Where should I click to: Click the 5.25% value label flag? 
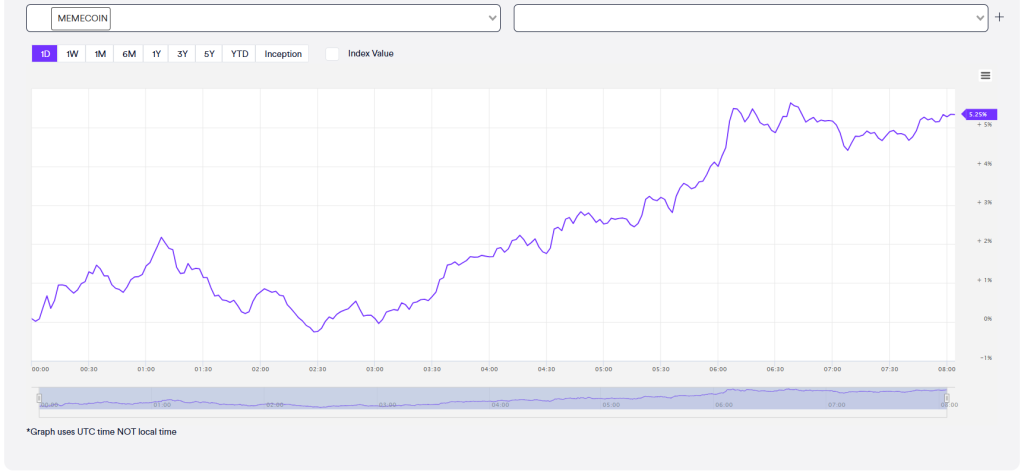[x=981, y=114]
